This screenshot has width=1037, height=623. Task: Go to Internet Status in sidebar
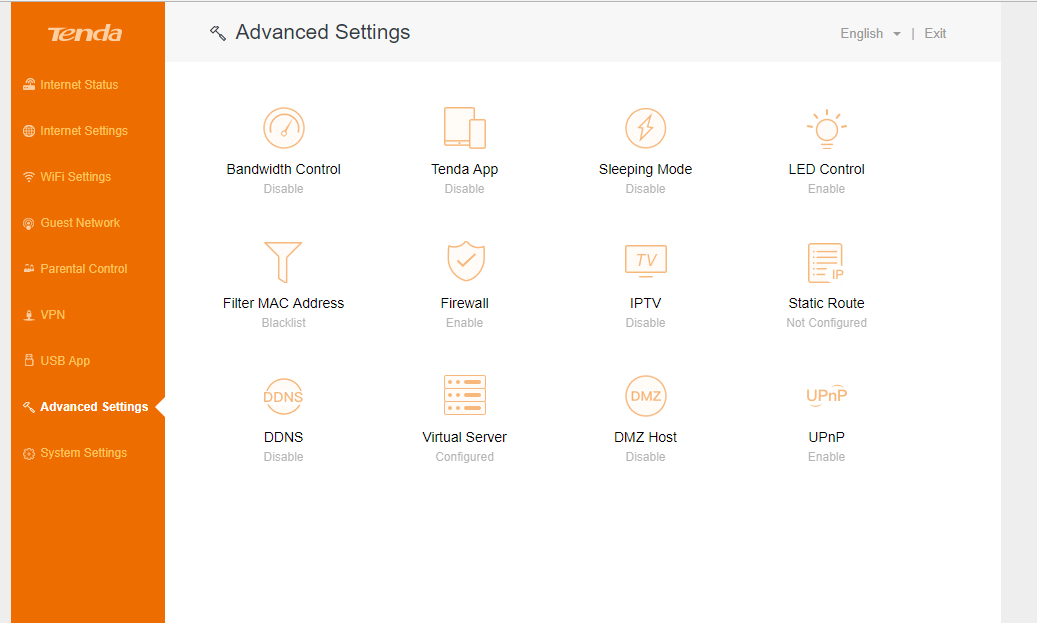[79, 85]
